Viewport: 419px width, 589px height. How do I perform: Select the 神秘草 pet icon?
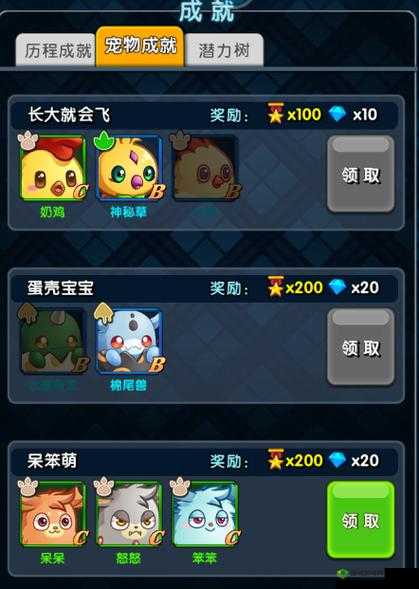click(129, 168)
